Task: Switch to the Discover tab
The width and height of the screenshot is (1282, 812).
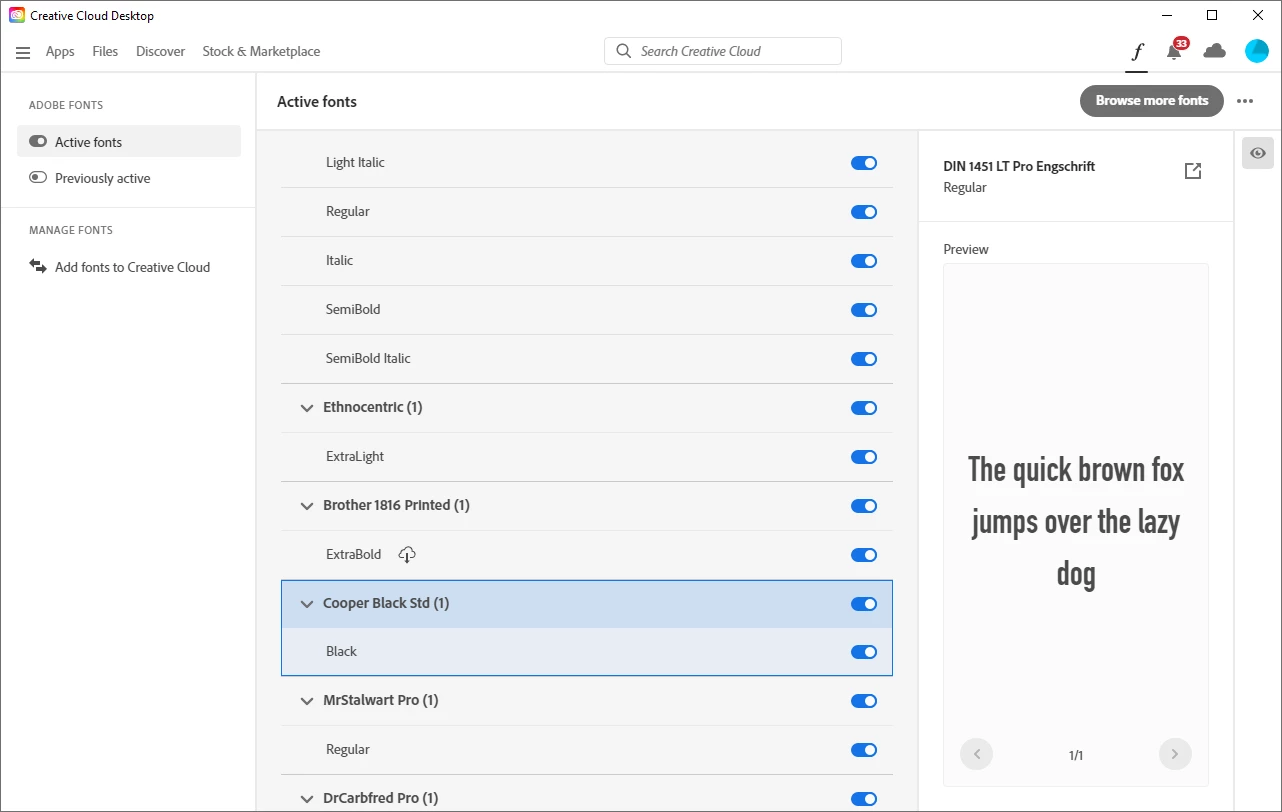Action: (x=161, y=51)
